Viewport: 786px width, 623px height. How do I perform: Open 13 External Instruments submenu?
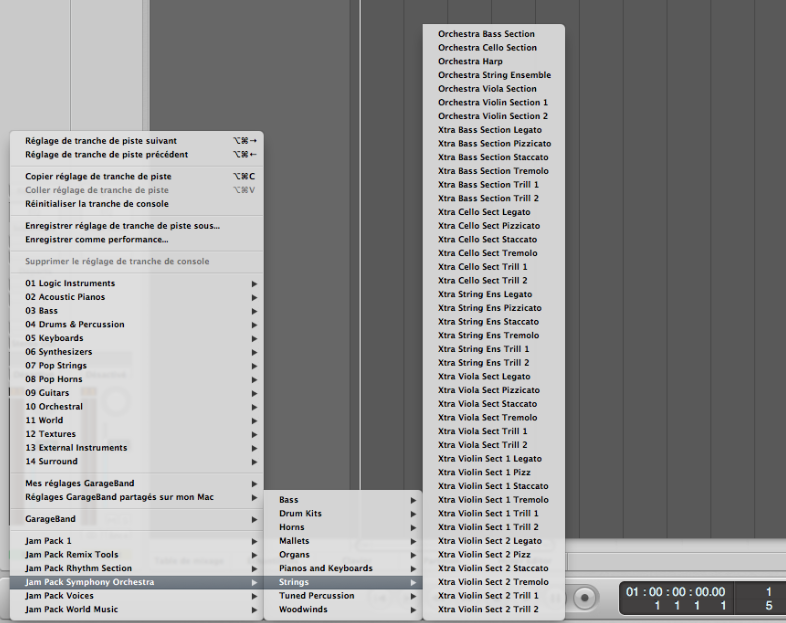136,448
